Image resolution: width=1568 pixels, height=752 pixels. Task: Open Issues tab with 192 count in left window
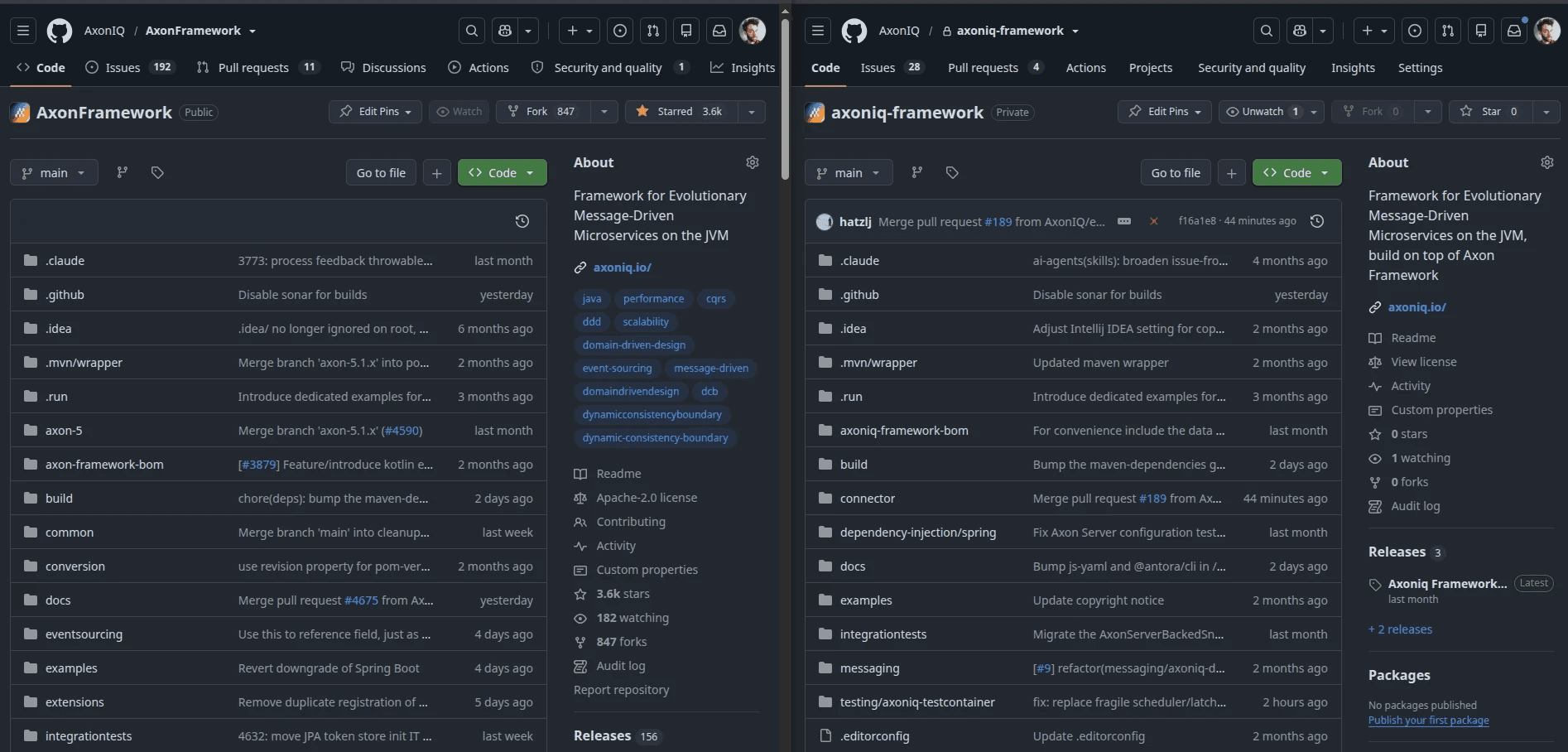click(x=130, y=67)
